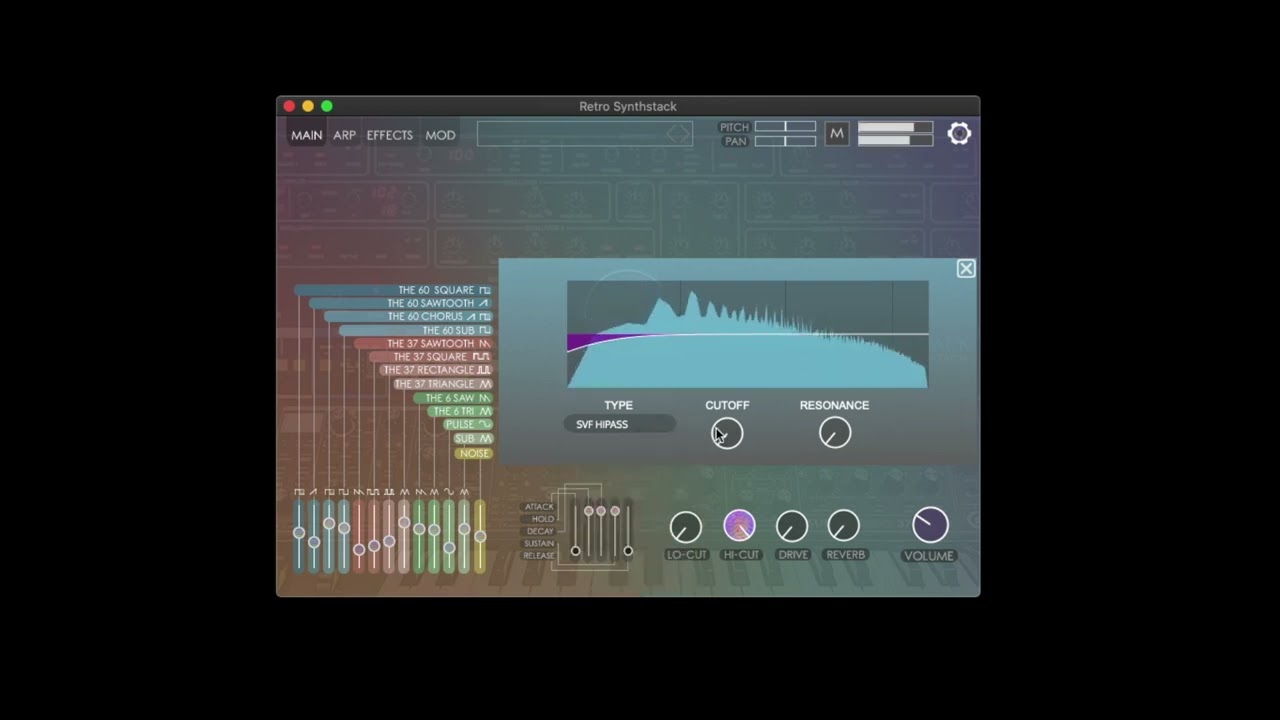Toggle the yellow NOISE layer label

(x=474, y=453)
